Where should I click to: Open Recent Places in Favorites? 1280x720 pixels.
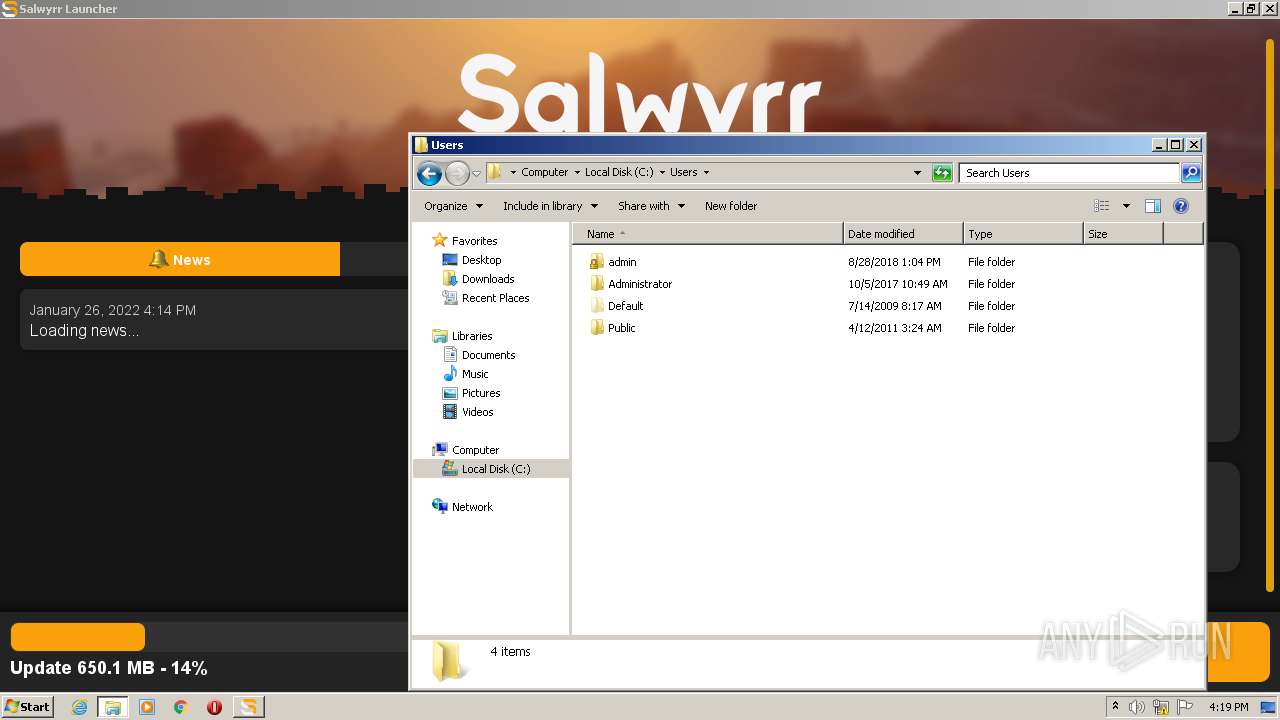(x=495, y=298)
